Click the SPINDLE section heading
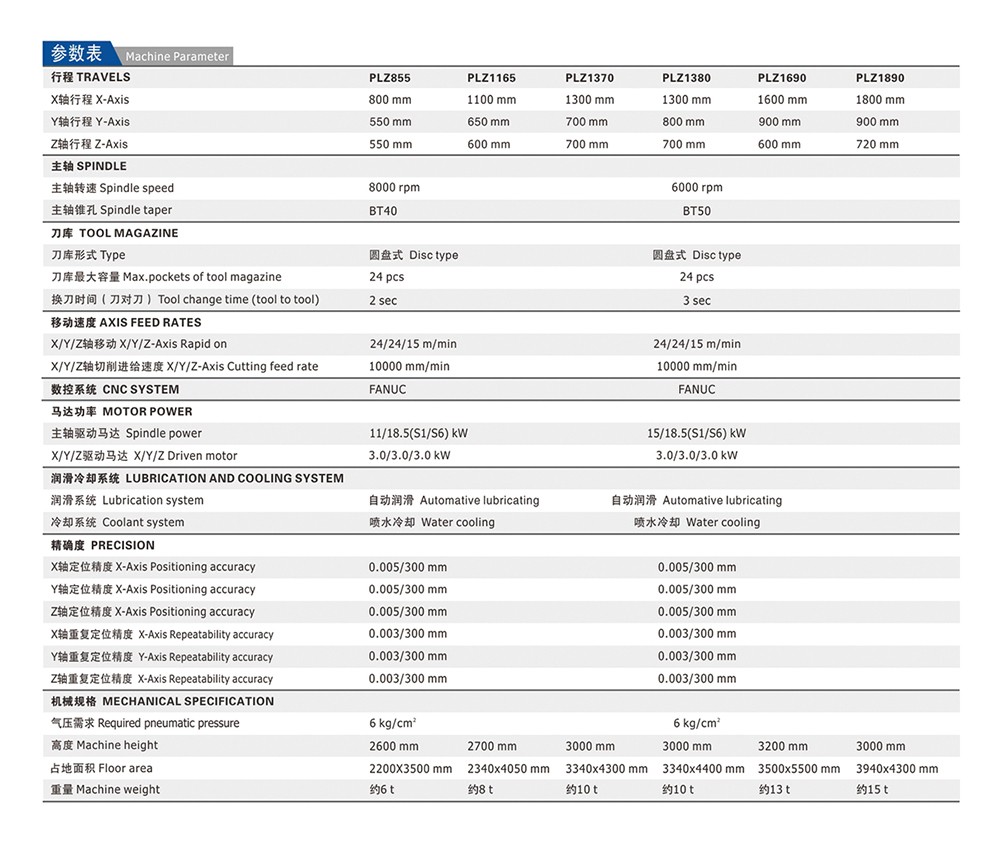Viewport: 1000px width, 843px height. click(x=89, y=166)
